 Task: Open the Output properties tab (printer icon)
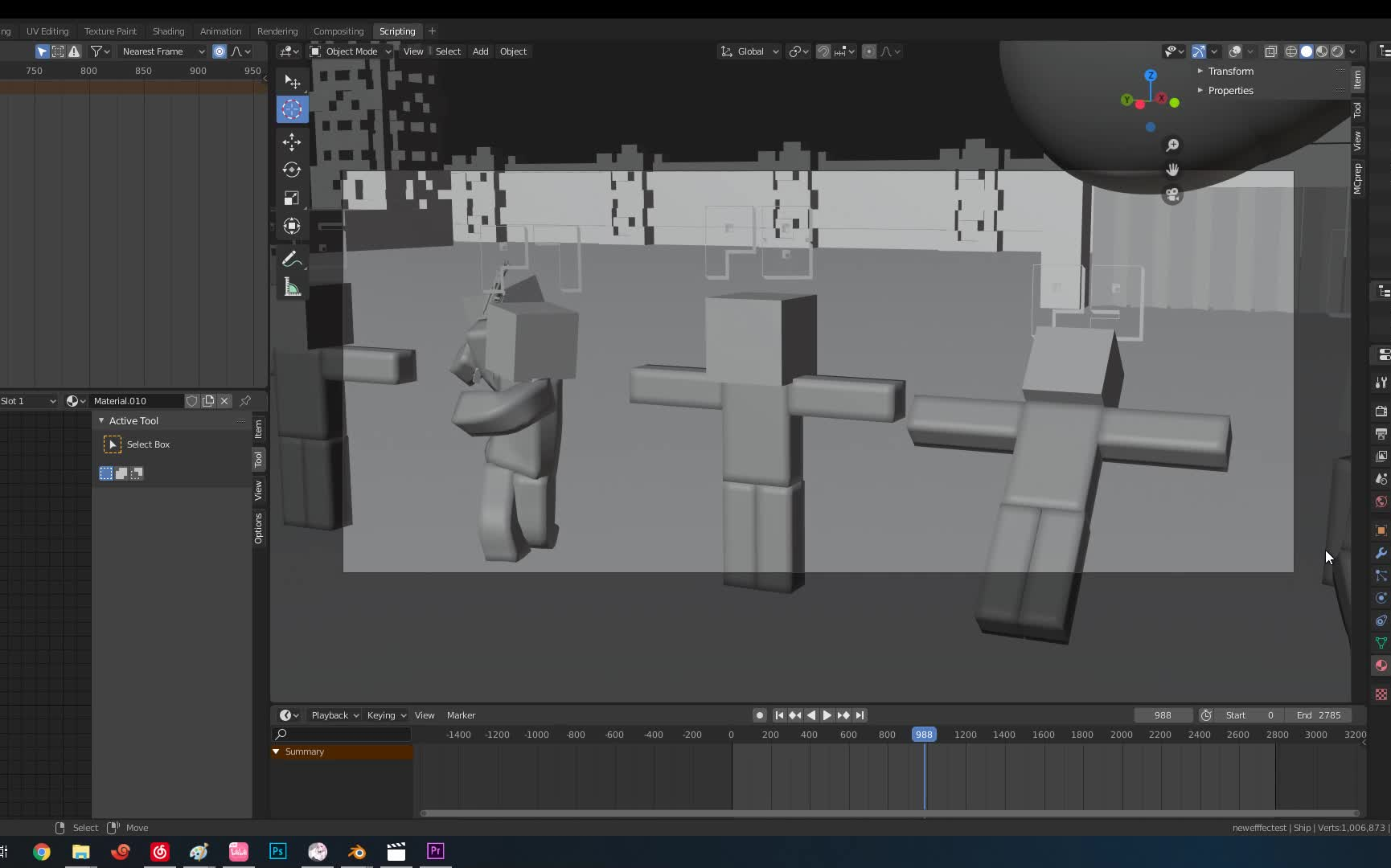(x=1381, y=433)
